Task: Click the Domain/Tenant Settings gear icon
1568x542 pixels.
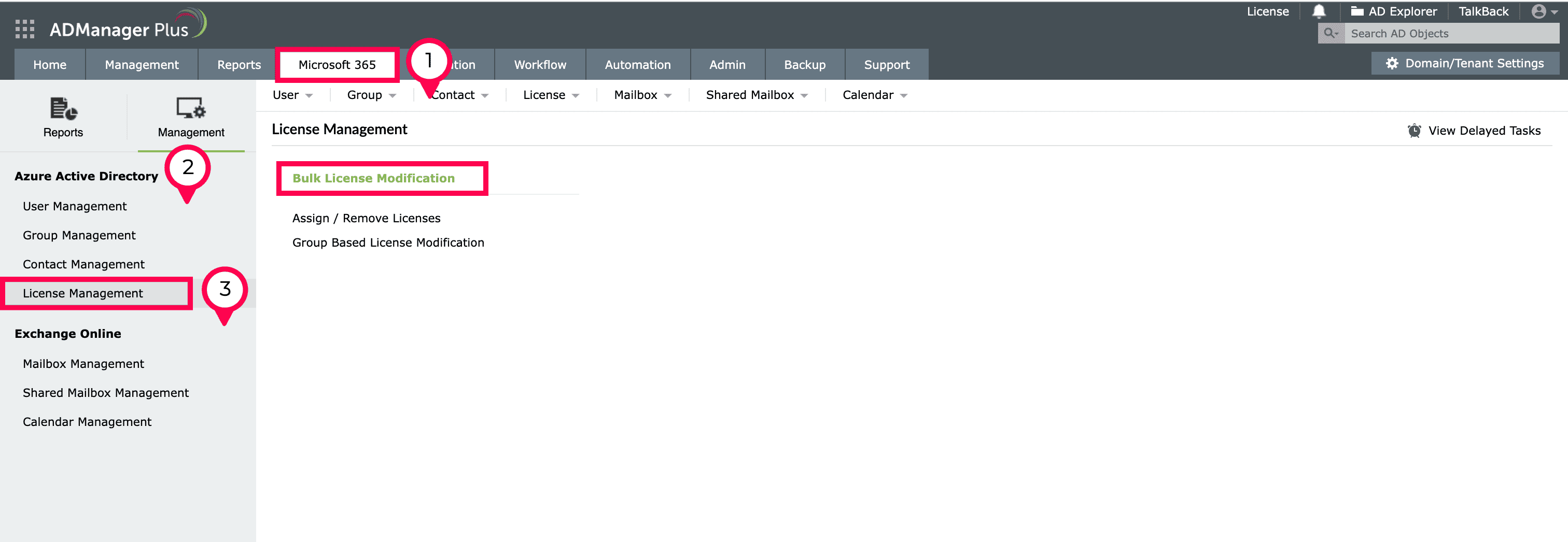Action: [x=1392, y=63]
